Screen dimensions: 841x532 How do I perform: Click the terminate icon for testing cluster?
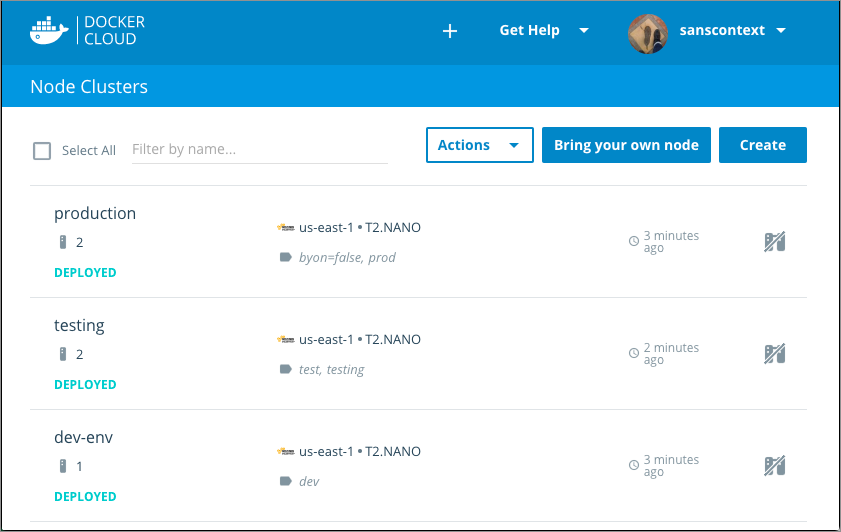click(775, 354)
